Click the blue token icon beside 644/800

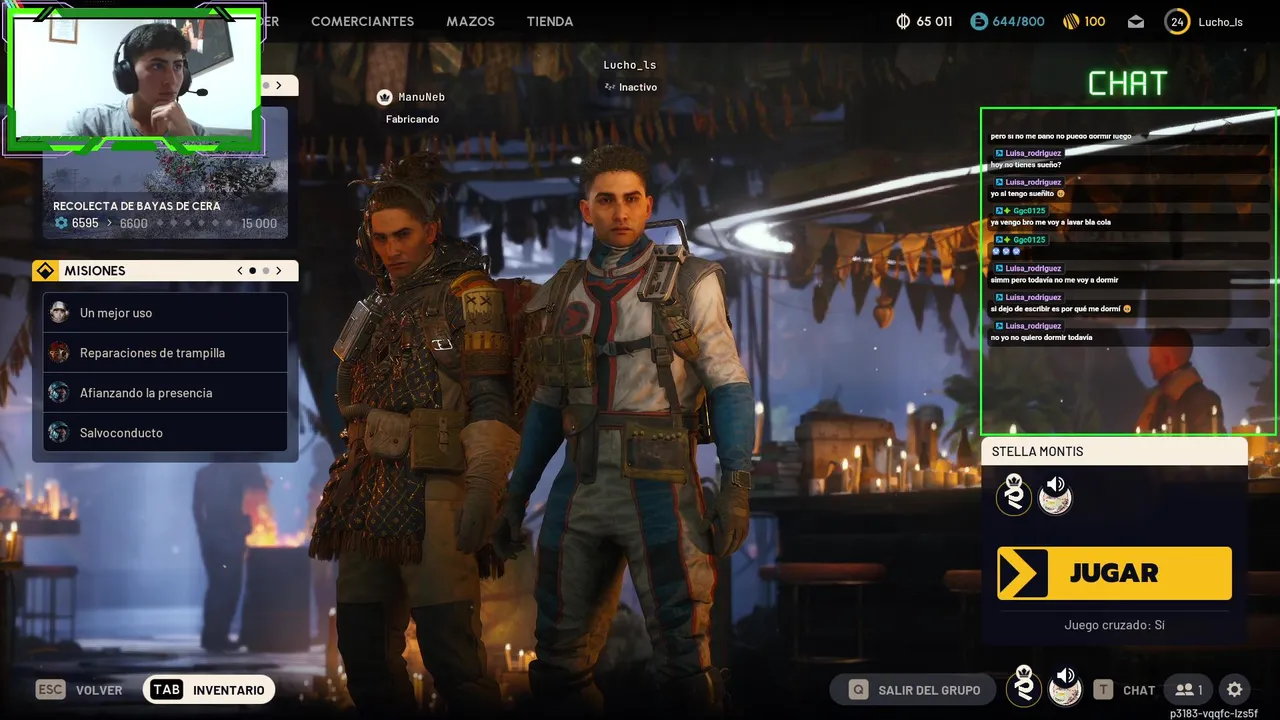pos(979,21)
